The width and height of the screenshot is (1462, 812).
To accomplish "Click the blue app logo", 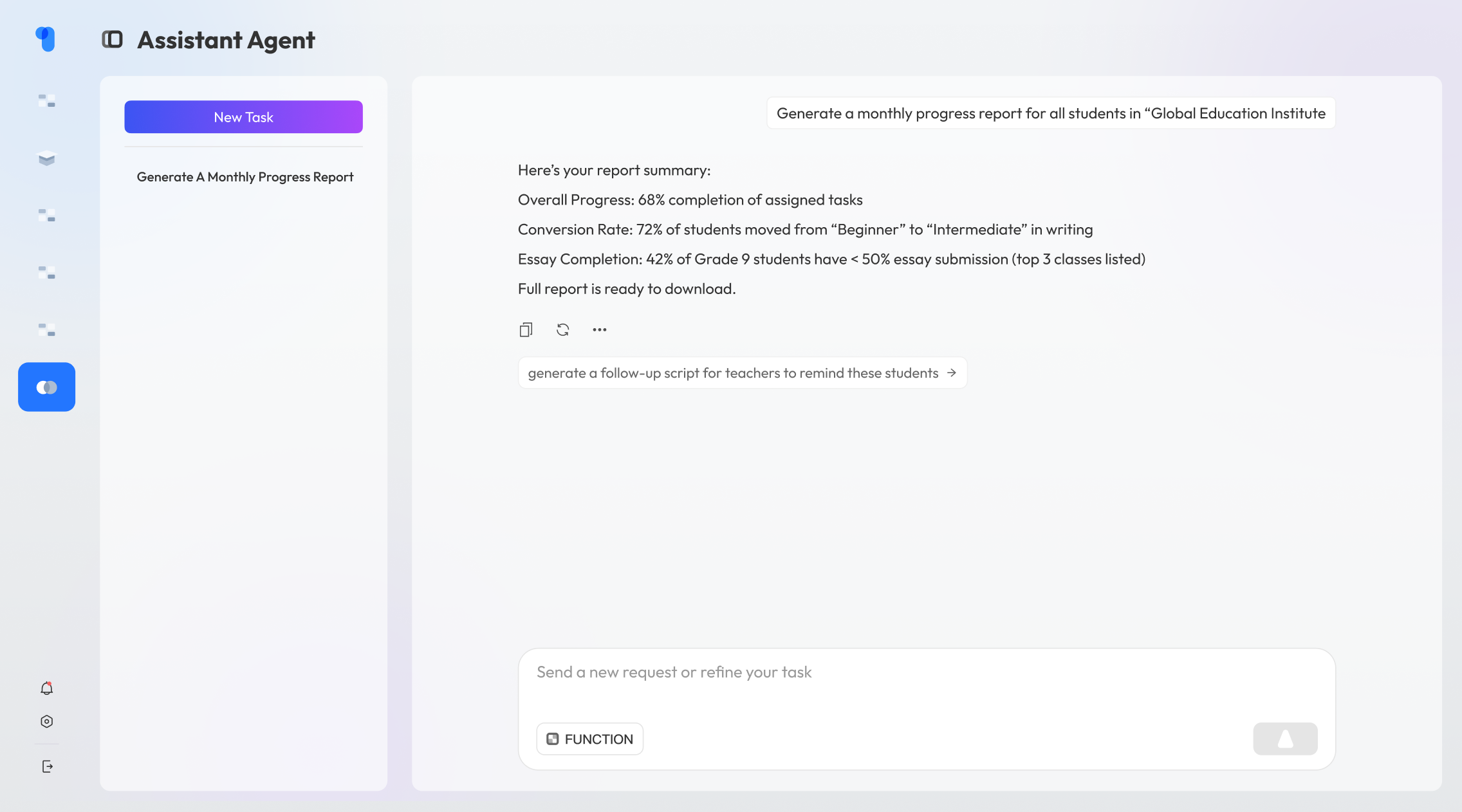I will click(x=46, y=39).
